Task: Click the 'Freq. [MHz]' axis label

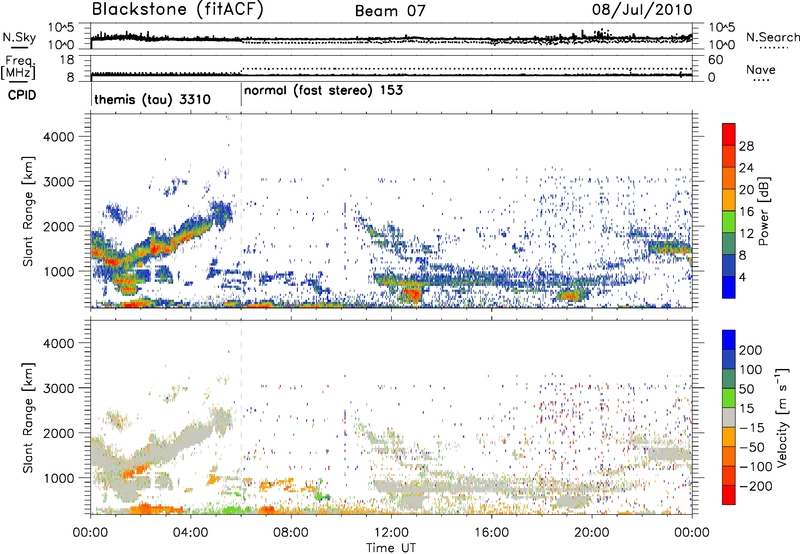Action: coord(18,67)
